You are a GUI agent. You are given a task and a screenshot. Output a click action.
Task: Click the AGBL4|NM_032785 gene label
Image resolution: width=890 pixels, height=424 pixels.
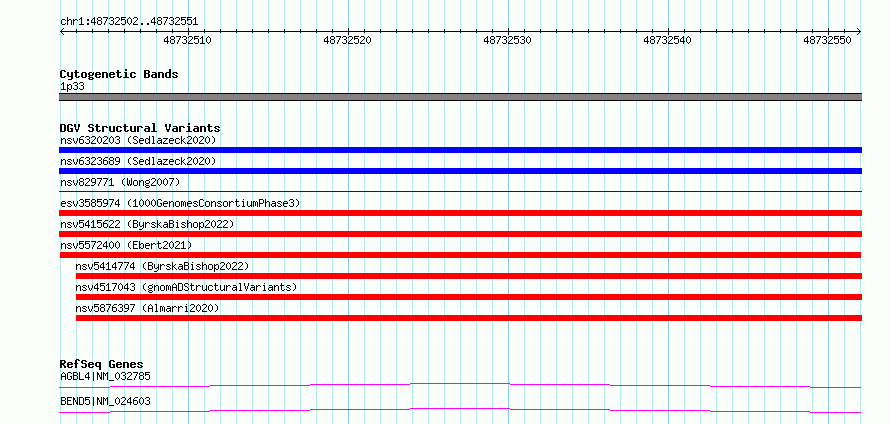click(105, 376)
